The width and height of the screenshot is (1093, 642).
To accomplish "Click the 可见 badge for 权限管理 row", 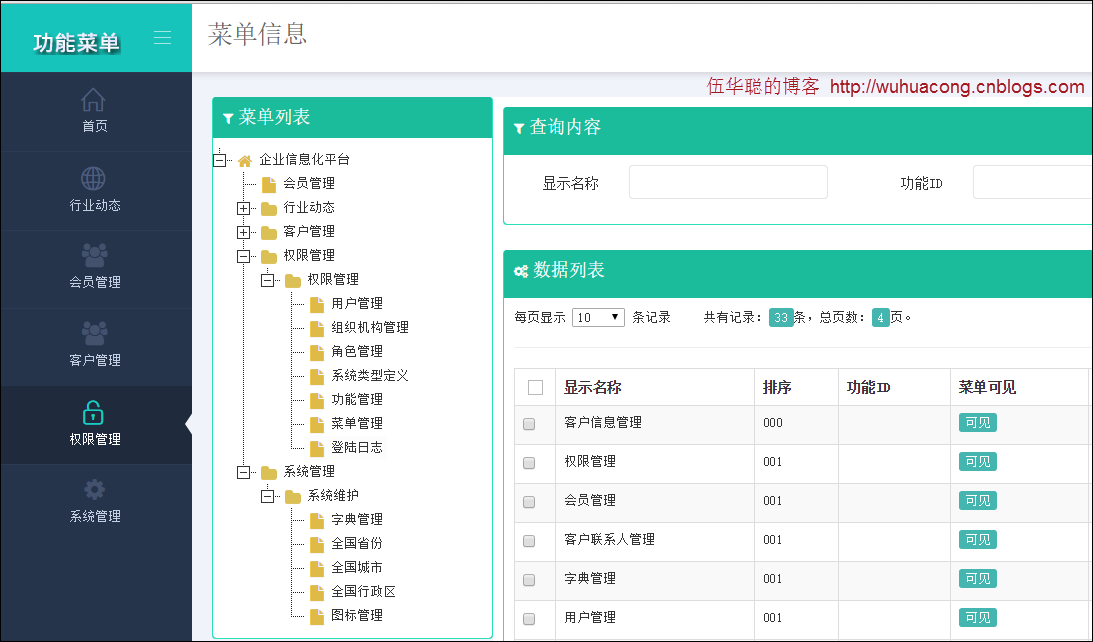I will click(x=977, y=462).
